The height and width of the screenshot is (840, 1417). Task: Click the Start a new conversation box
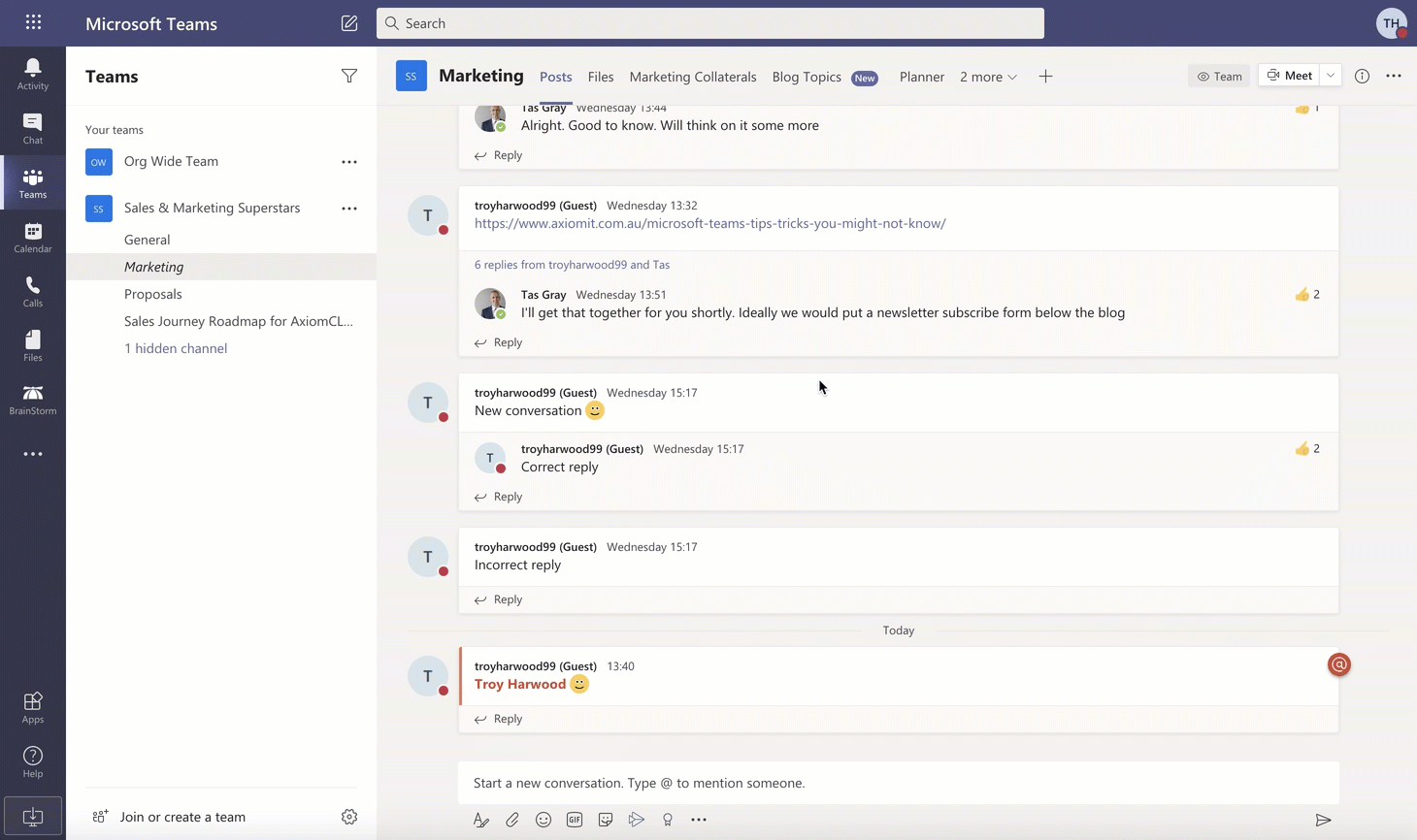tap(899, 783)
